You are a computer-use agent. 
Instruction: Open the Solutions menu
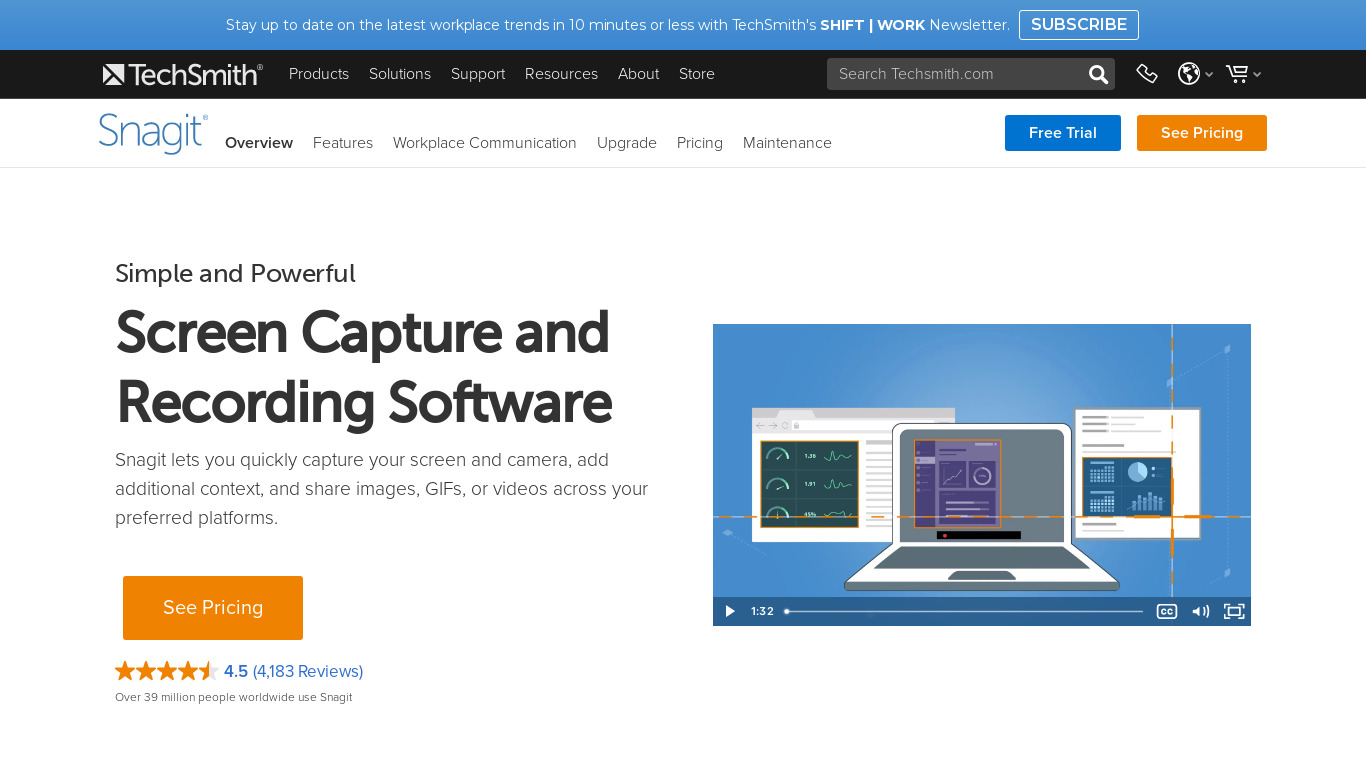pyautogui.click(x=400, y=74)
